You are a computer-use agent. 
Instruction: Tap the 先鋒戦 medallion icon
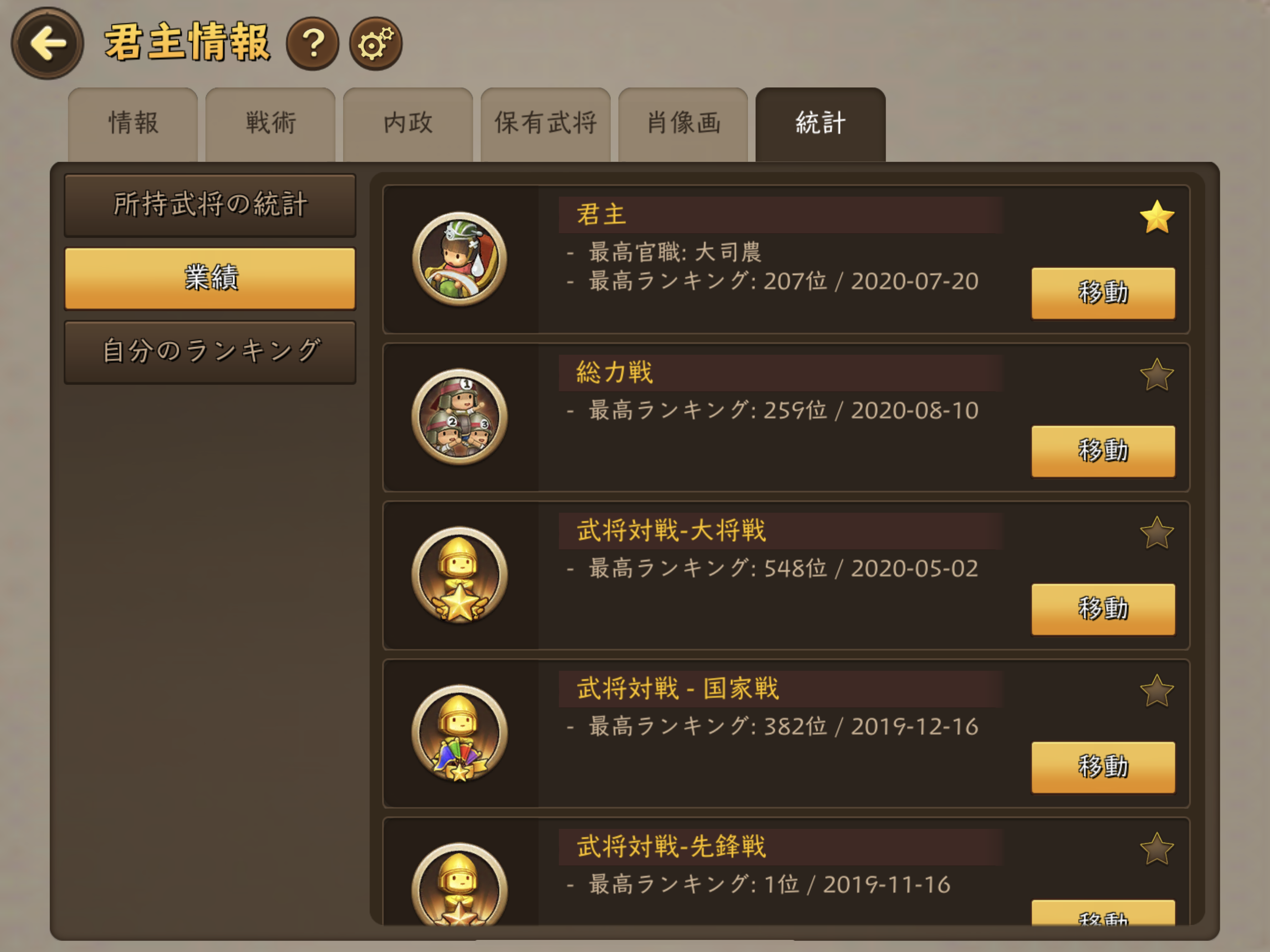[459, 884]
